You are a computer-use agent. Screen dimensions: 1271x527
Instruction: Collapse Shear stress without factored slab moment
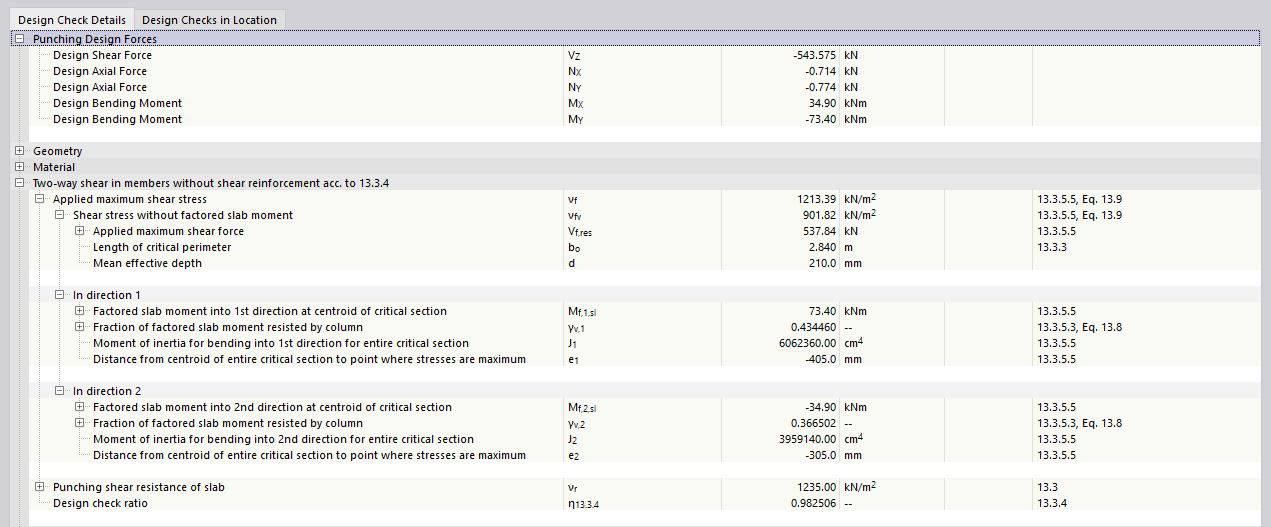(59, 215)
